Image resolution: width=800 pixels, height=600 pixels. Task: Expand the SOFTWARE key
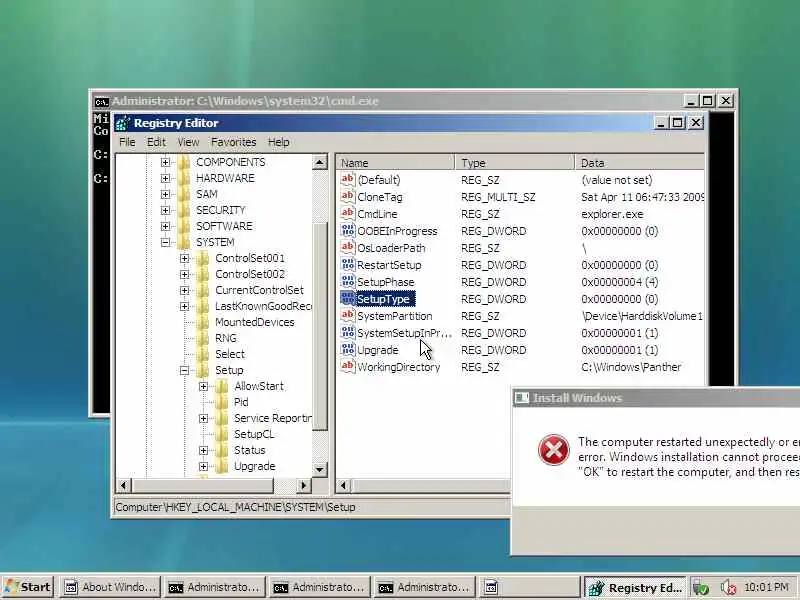[165, 226]
